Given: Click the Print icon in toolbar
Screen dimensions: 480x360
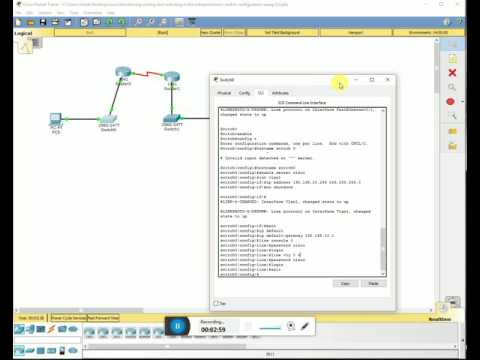Looking at the screenshot, I should pos(55,22).
